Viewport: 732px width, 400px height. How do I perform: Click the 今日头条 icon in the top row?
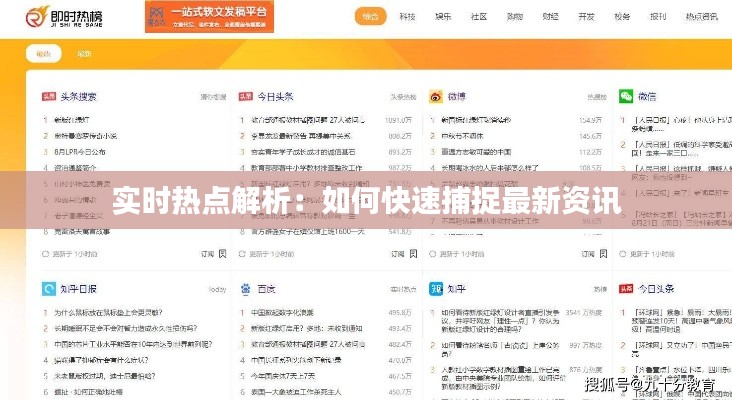246,96
